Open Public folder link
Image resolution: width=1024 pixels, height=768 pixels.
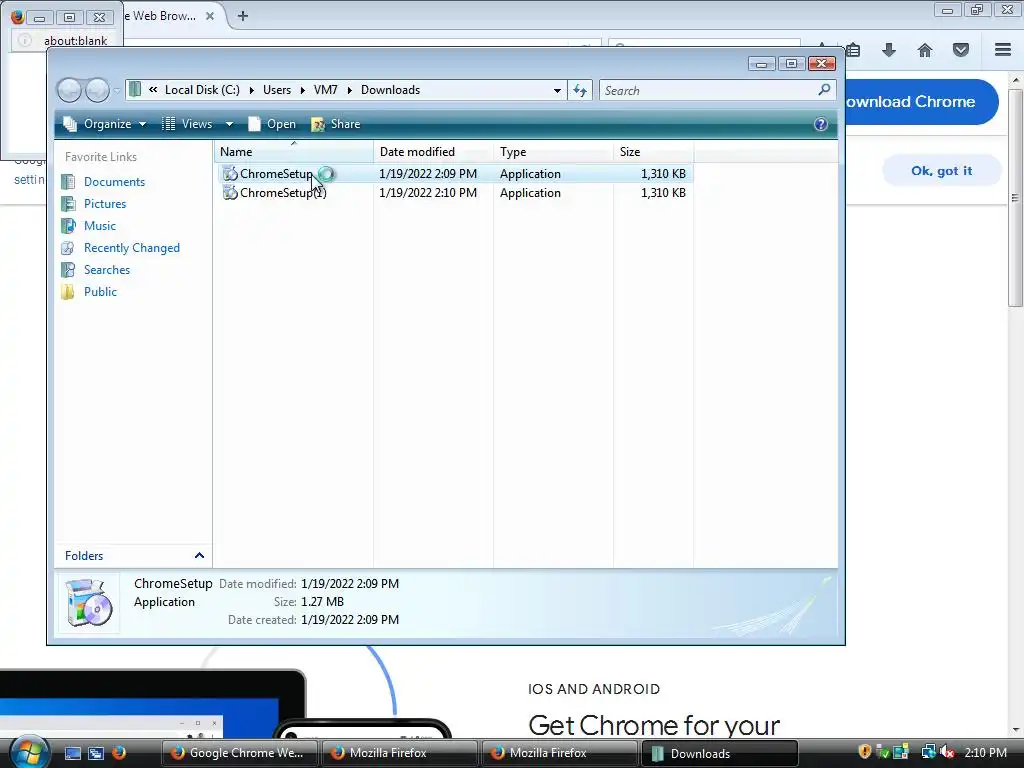coord(100,292)
